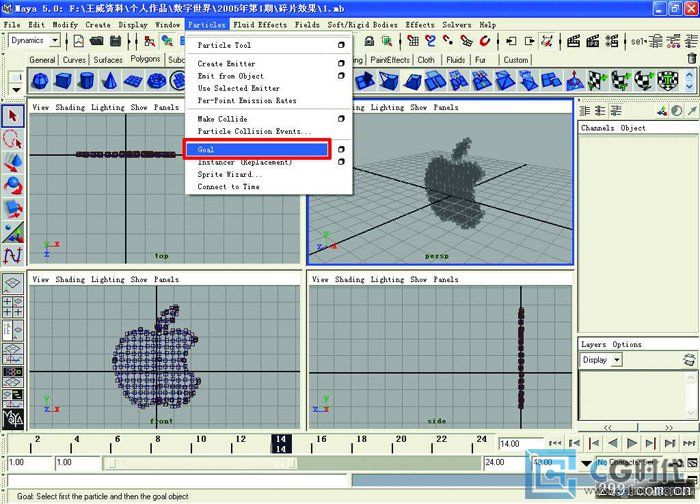Screen dimensions: 700x504
Task: Choose Sprite Wizard menu entry
Action: [x=229, y=175]
